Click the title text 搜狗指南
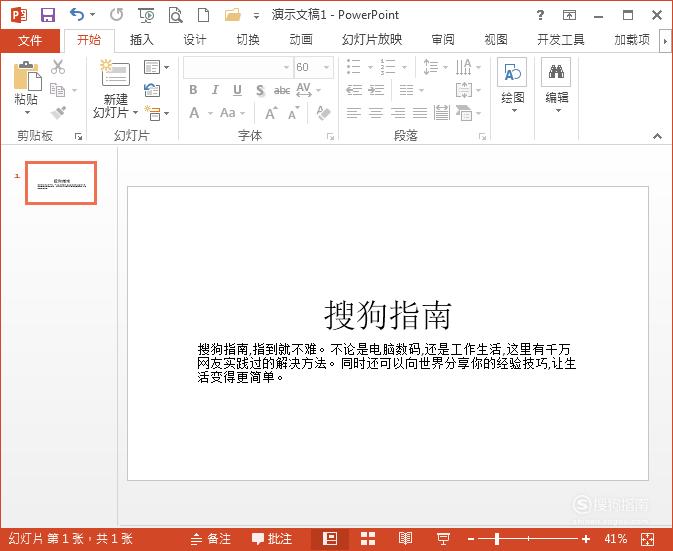This screenshot has height=551, width=673. pos(388,315)
